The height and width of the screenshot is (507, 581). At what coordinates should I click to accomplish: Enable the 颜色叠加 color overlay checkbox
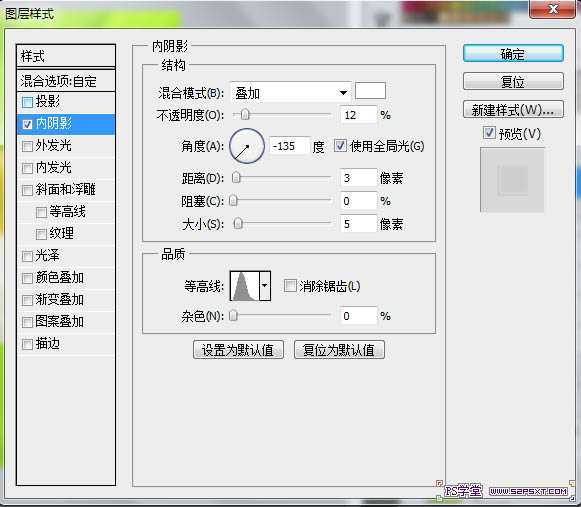pos(27,278)
